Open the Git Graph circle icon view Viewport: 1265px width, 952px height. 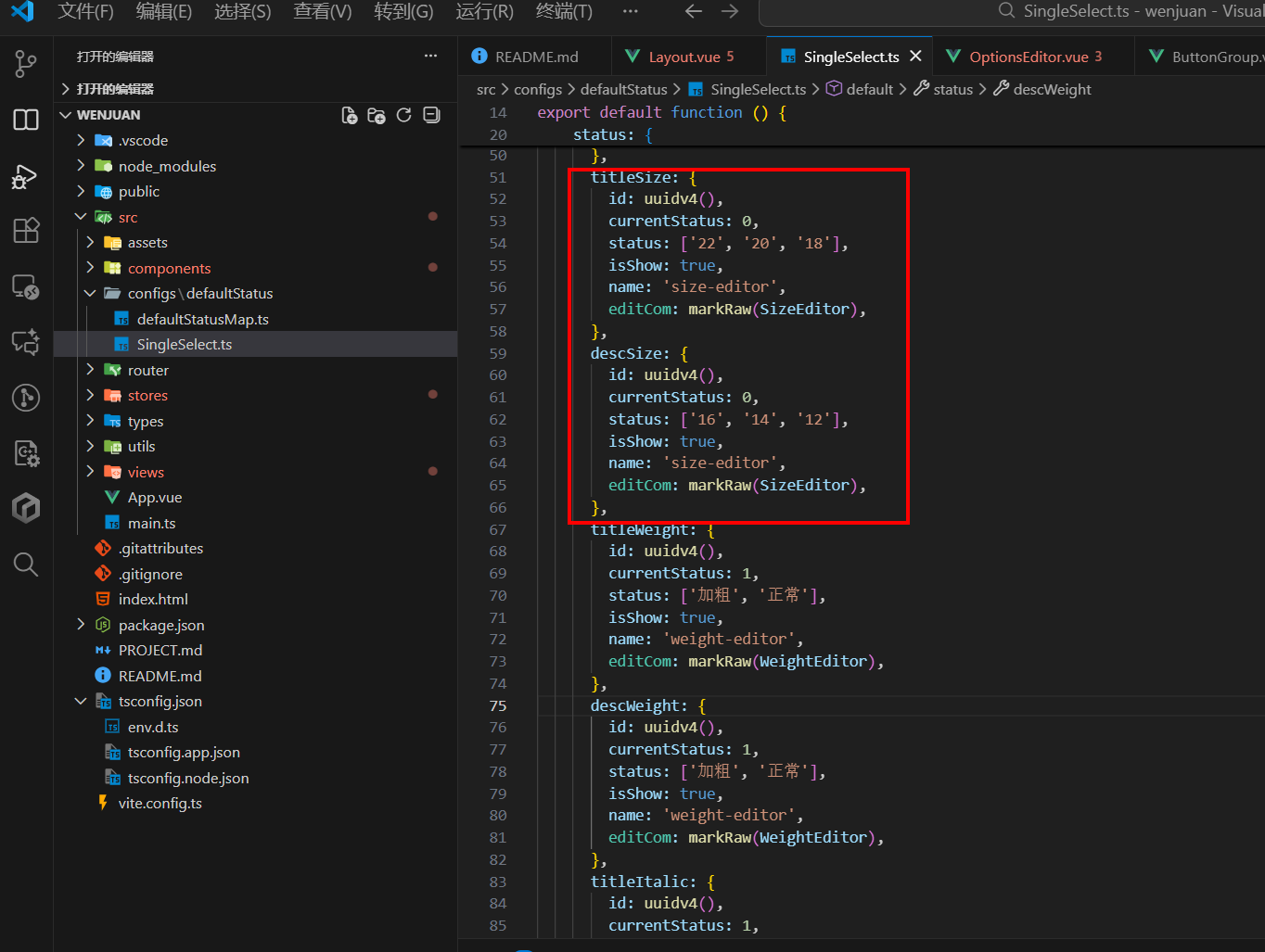pyautogui.click(x=25, y=398)
